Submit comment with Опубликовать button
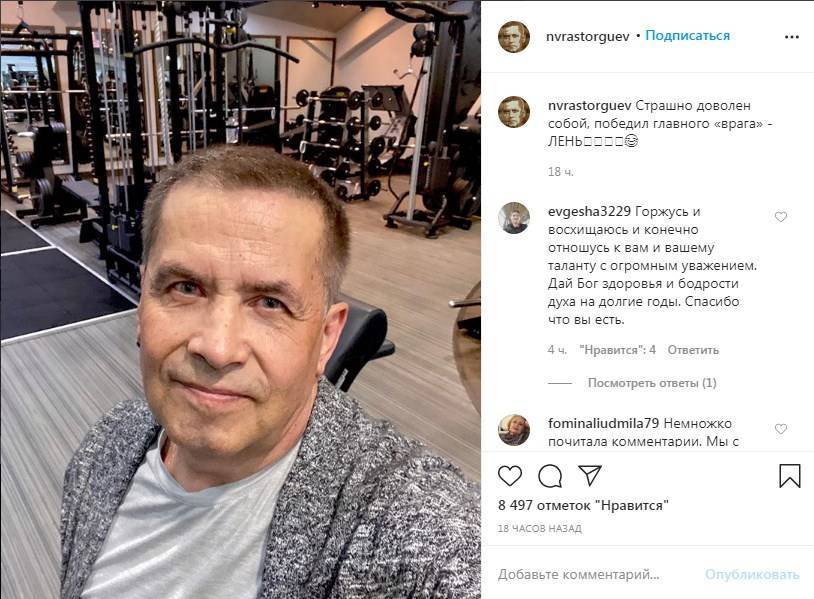This screenshot has height=599, width=814. coord(752,575)
